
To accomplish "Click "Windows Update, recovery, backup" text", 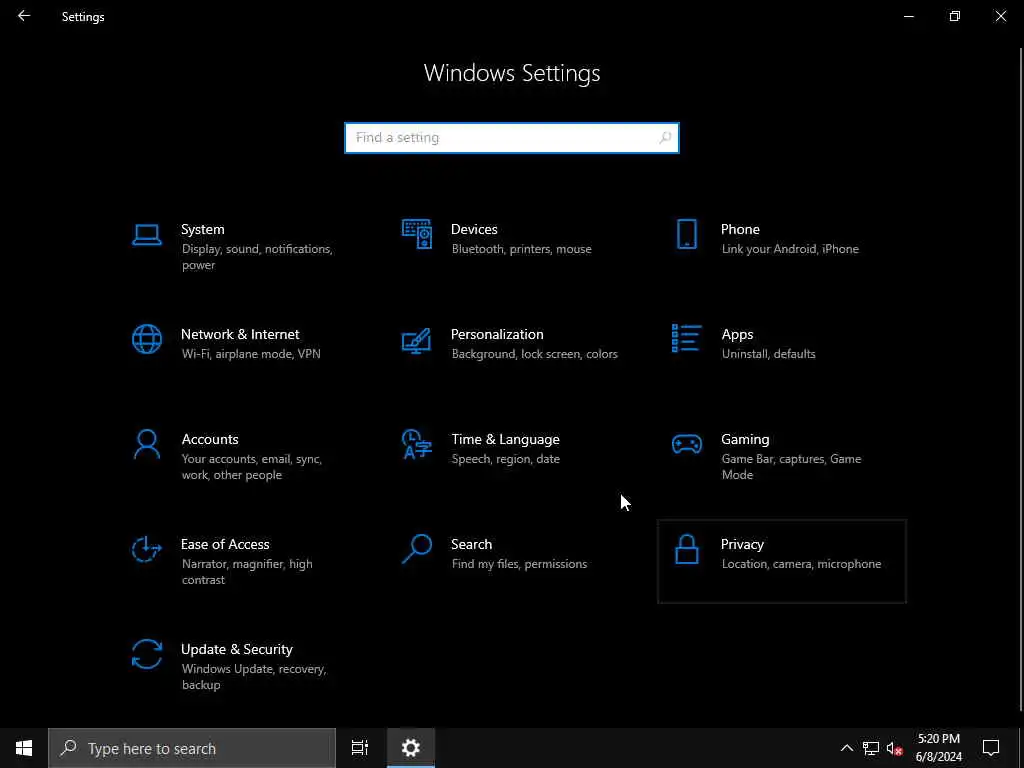I will 253,677.
